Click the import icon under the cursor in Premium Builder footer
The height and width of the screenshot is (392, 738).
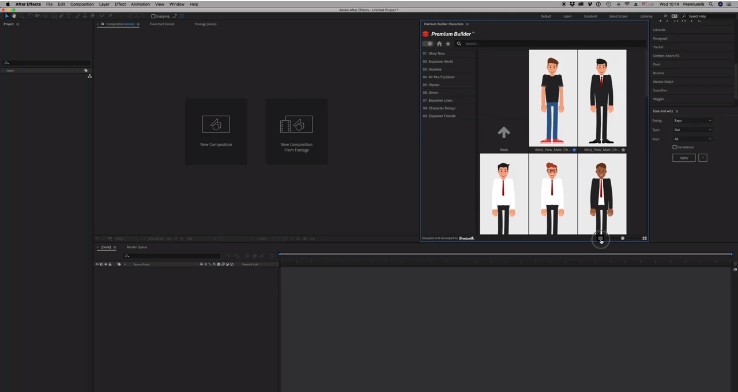point(600,238)
